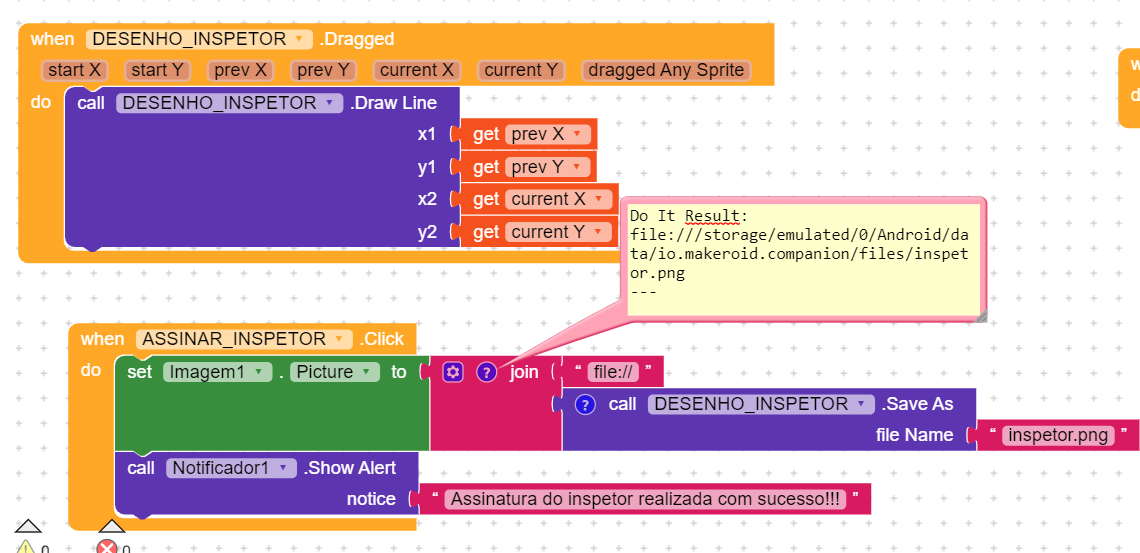Click the comment bubble resize handle corner
The height and width of the screenshot is (553, 1140).
pyautogui.click(x=980, y=315)
